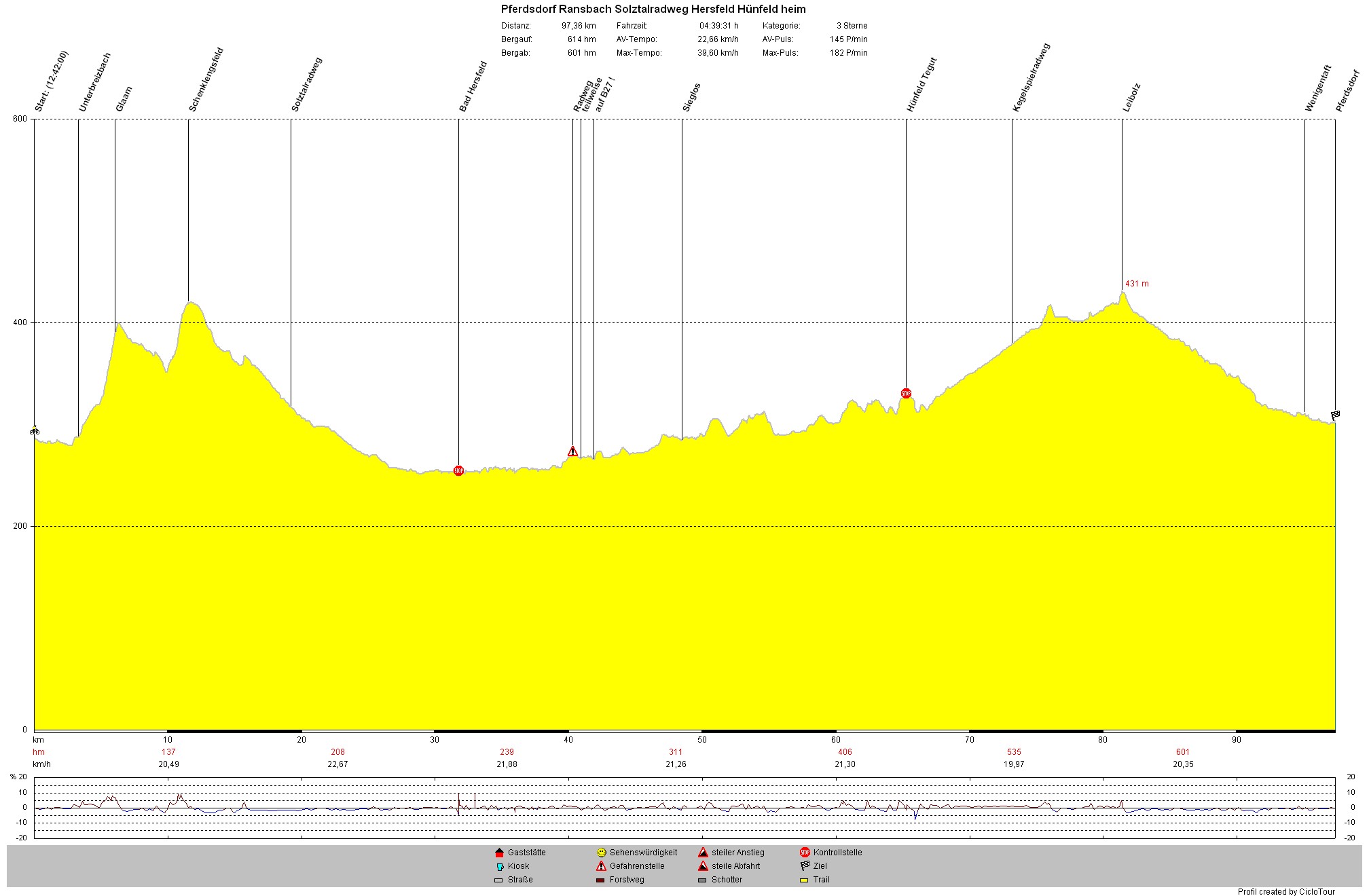Click the Bergab value 601 hm in header
Screen dimensions: 1369x896
(x=582, y=53)
